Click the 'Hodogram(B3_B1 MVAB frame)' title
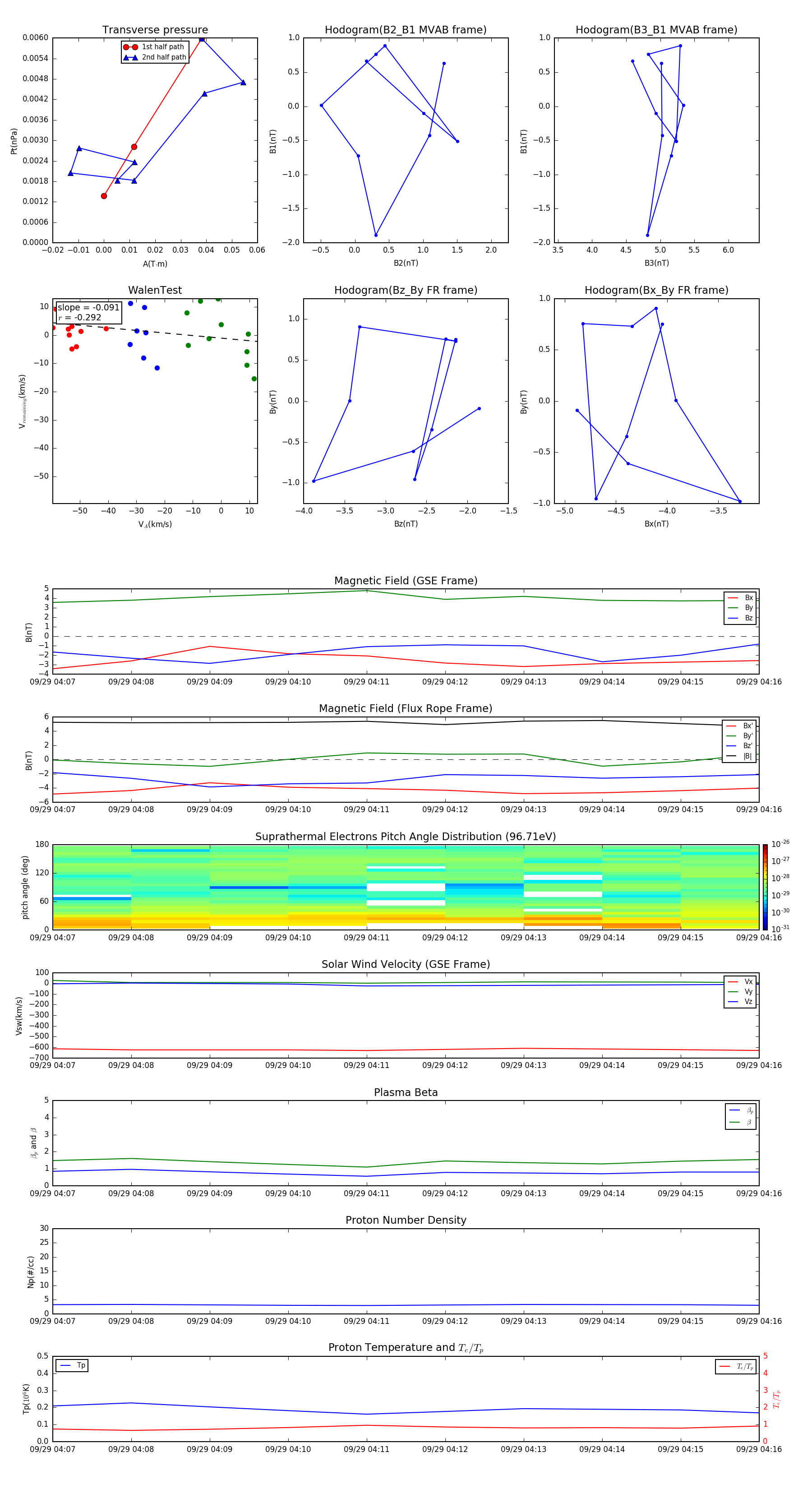 pos(656,30)
